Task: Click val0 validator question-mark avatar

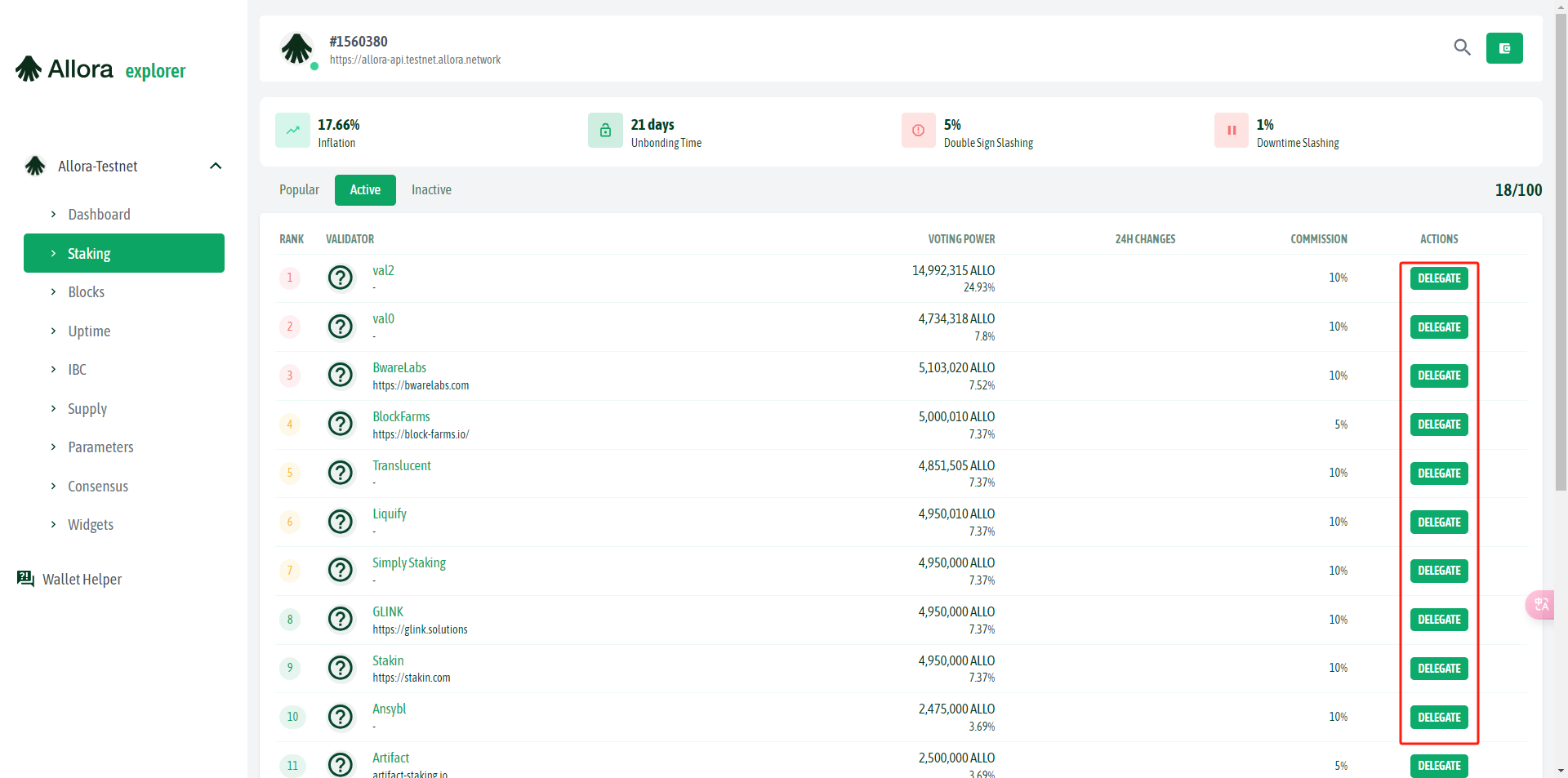Action: point(341,327)
